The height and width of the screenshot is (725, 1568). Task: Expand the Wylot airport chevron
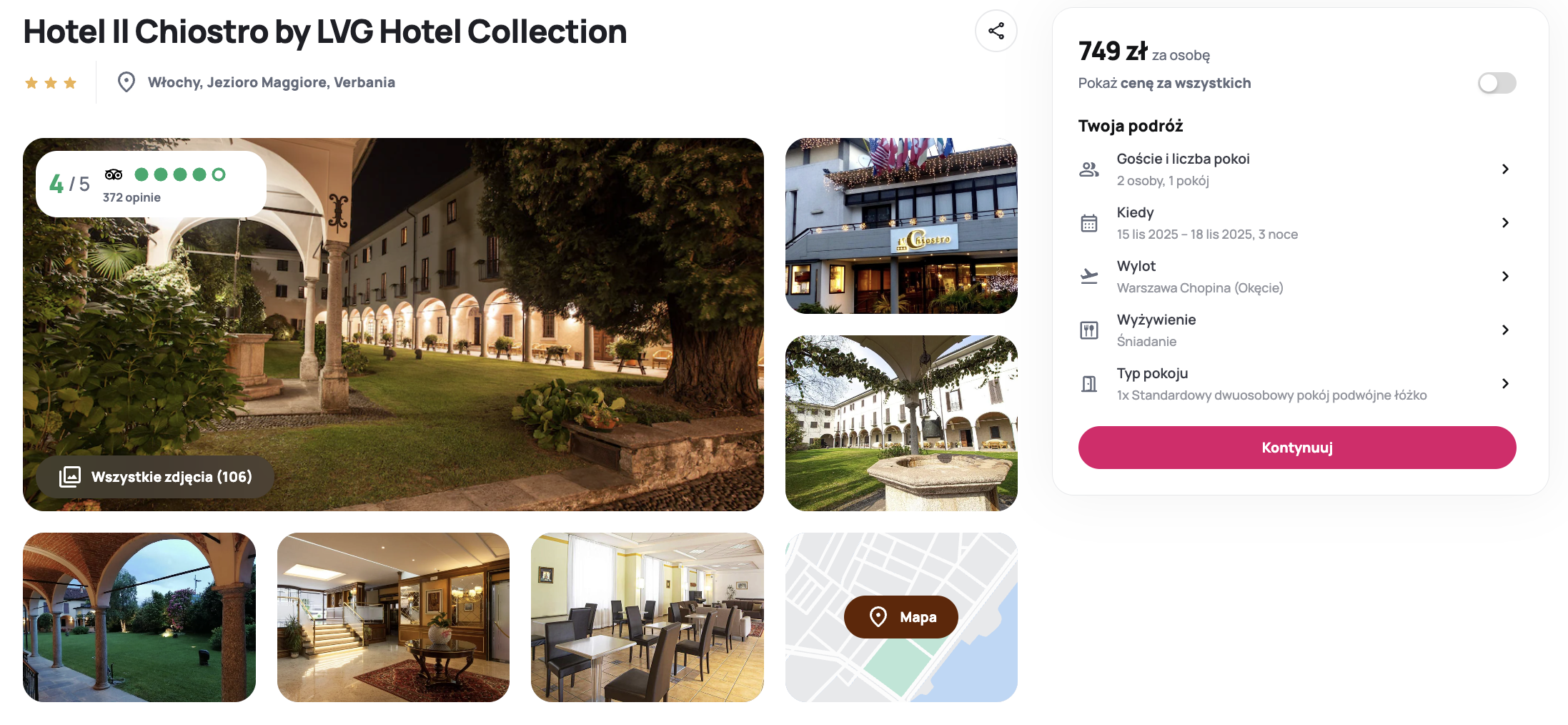1505,277
